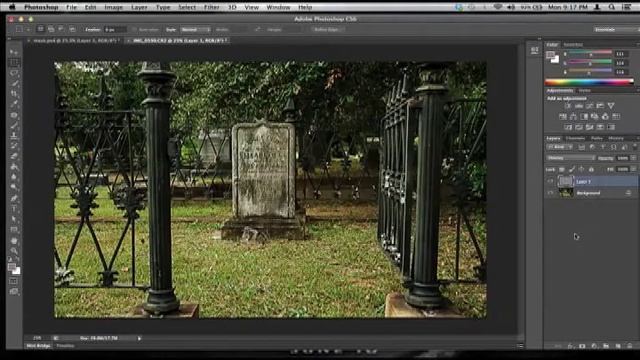The height and width of the screenshot is (360, 640).
Task: Select the Rectangular Marquee tool in toolbox
Action: [14, 62]
